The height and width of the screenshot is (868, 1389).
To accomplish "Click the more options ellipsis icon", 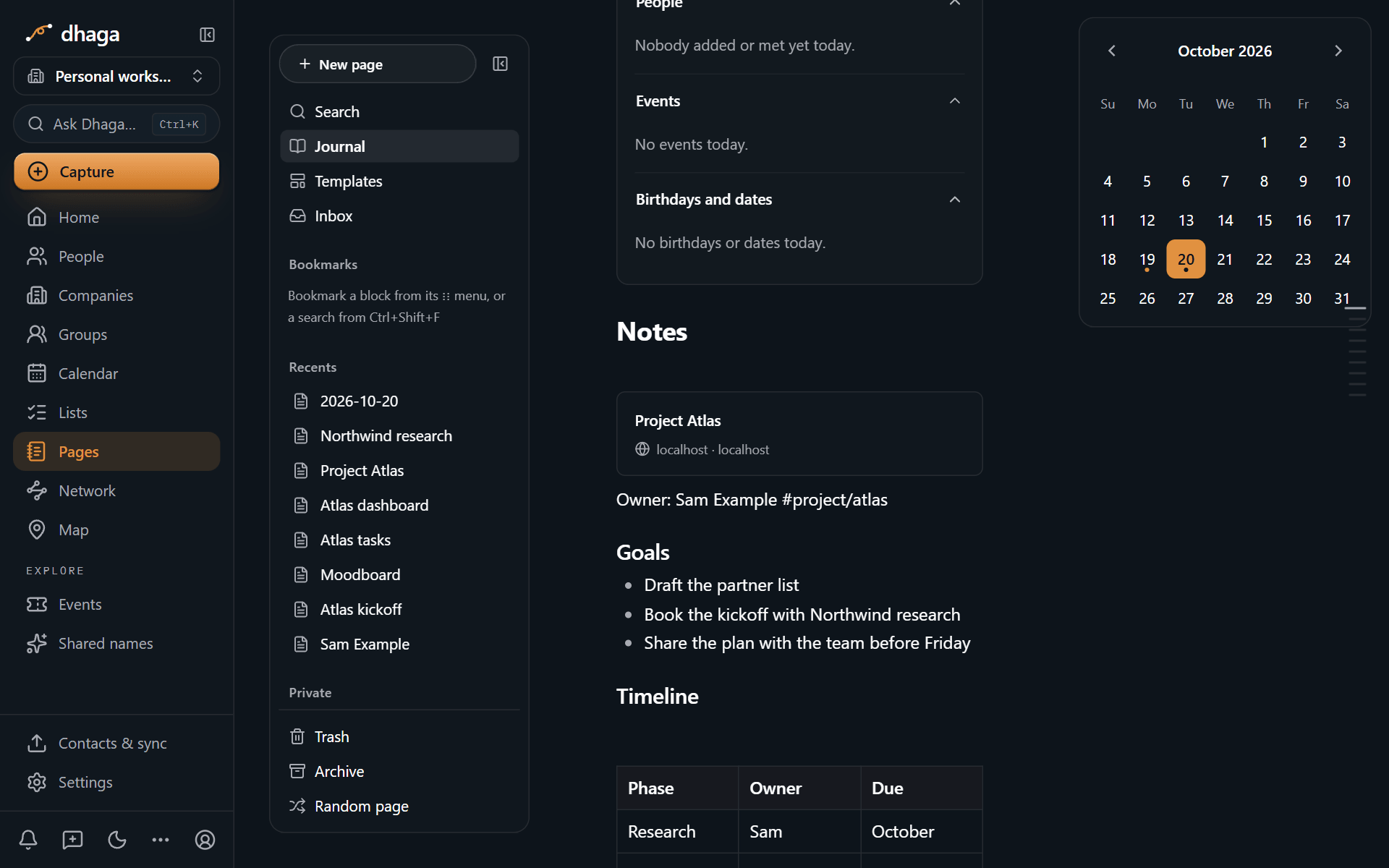I will click(161, 839).
